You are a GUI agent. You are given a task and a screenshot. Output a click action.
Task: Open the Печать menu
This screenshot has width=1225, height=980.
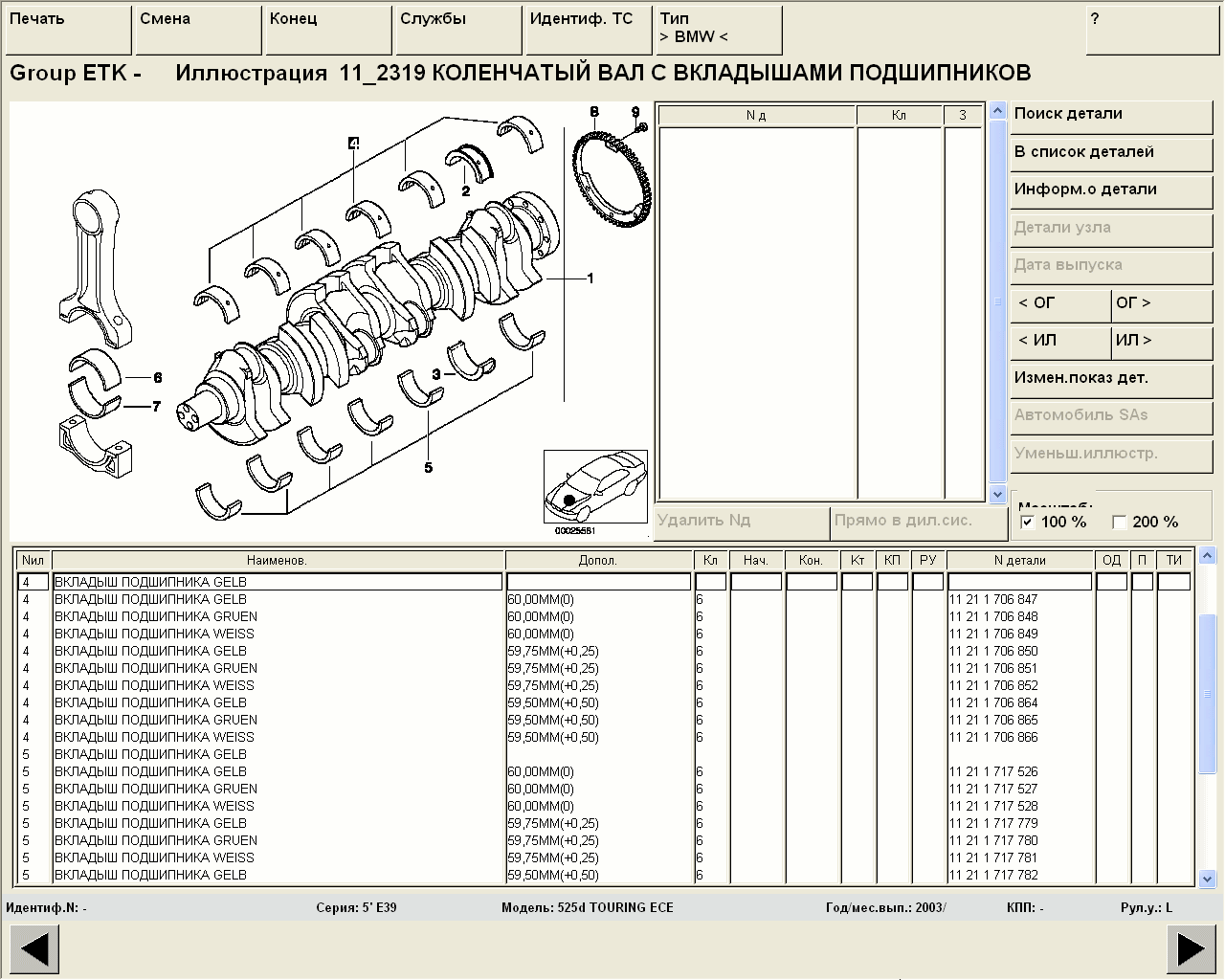coord(68,30)
